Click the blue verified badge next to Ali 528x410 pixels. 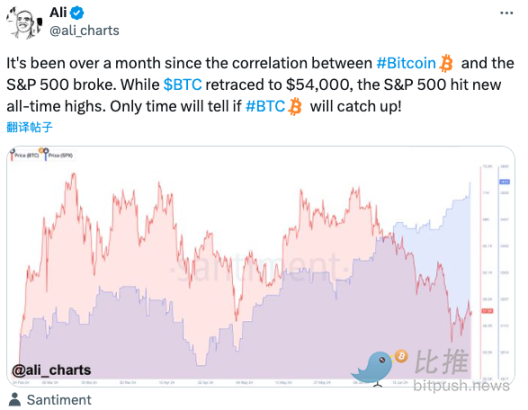[77, 13]
